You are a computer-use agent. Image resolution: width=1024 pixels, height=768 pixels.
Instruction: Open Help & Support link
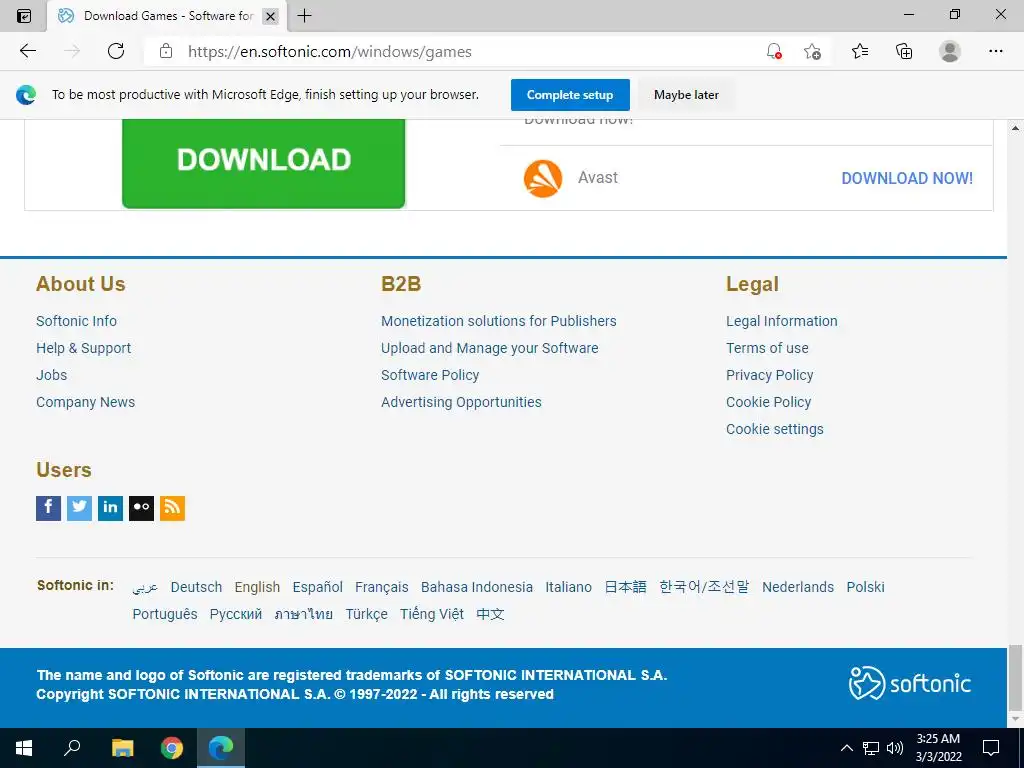point(84,348)
